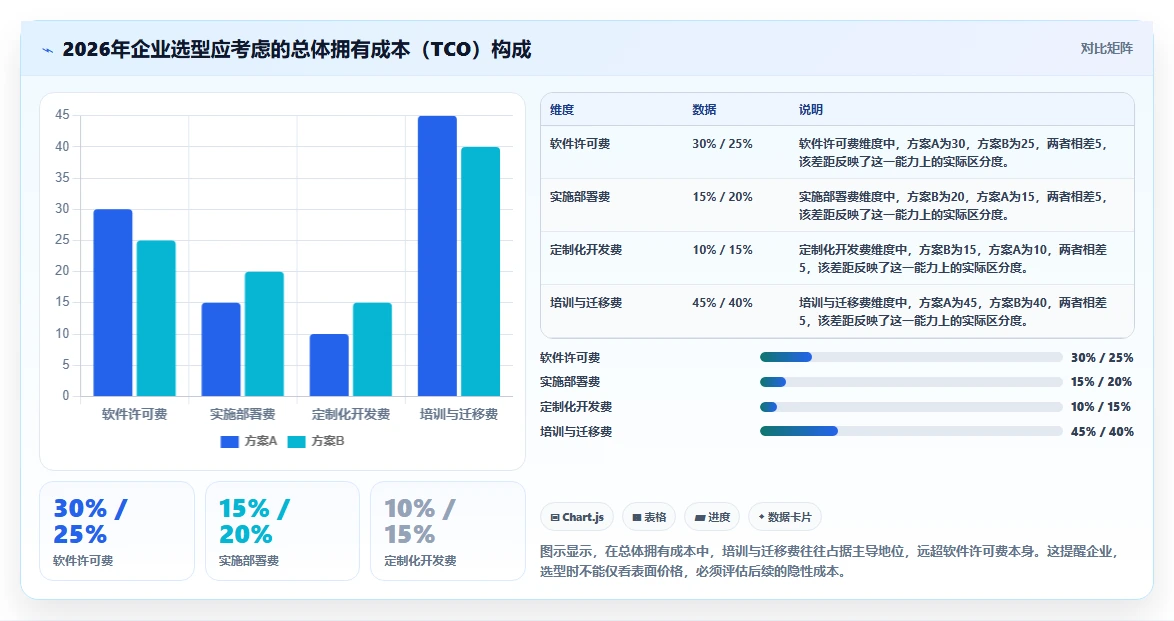1174x621 pixels.
Task: Click the 方案A bar for 软件许可费
Action: tap(113, 303)
